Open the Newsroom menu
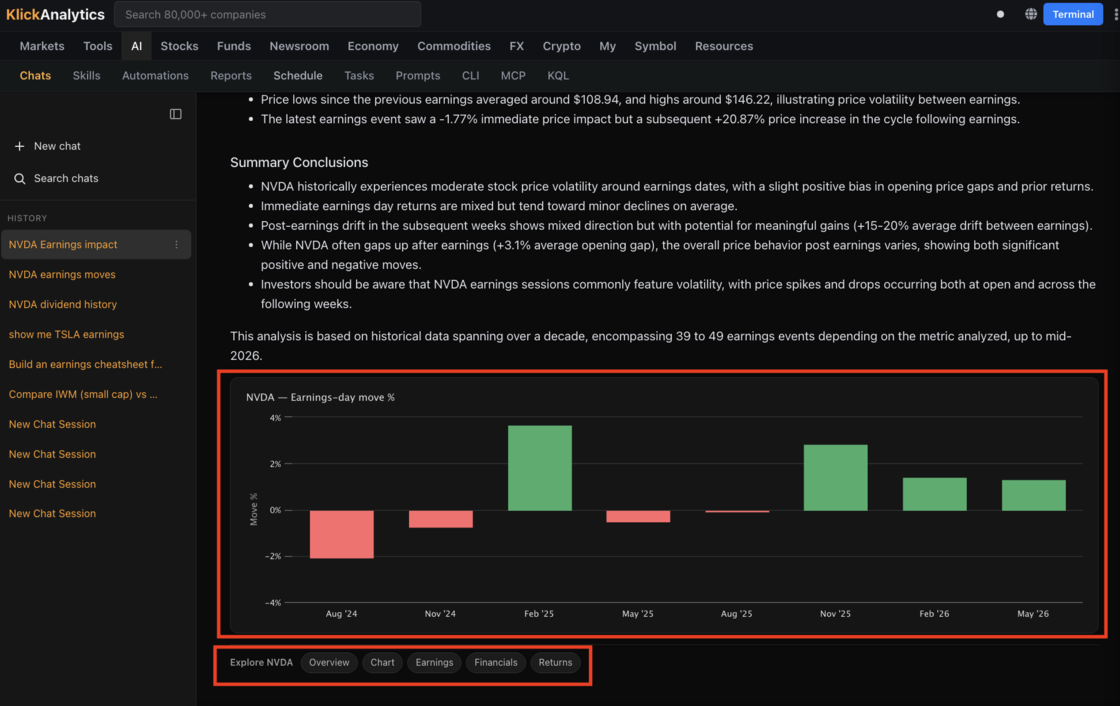 [x=299, y=46]
